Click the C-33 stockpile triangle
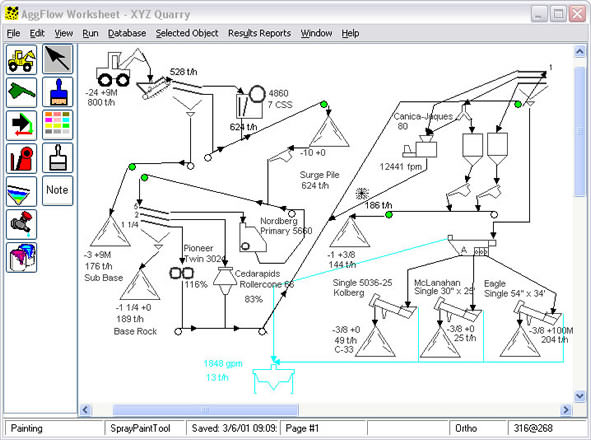The width and height of the screenshot is (591, 440). point(375,341)
